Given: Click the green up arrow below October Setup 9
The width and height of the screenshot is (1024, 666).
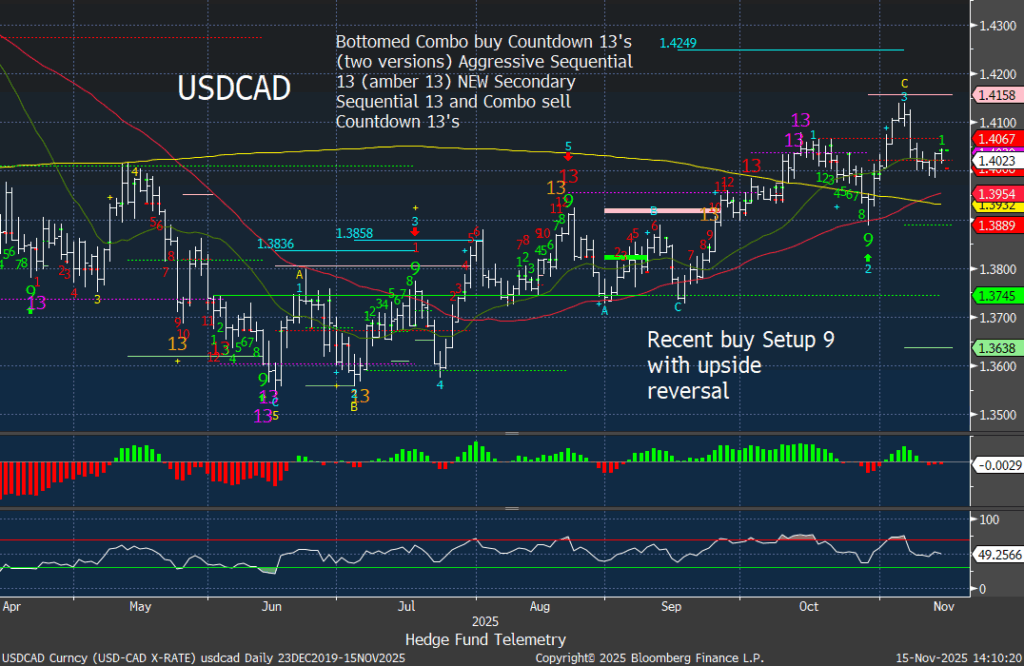Looking at the screenshot, I should coord(868,257).
